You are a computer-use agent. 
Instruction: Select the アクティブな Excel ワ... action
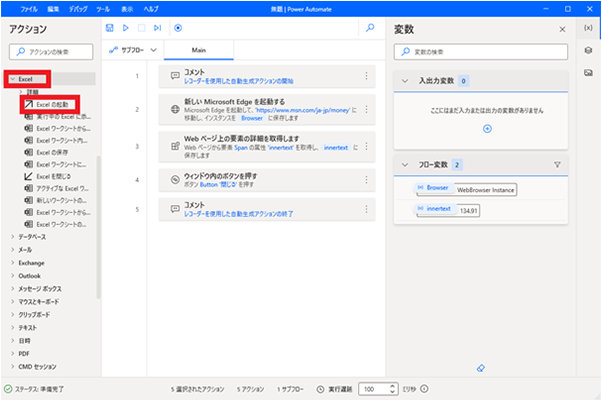(x=57, y=188)
